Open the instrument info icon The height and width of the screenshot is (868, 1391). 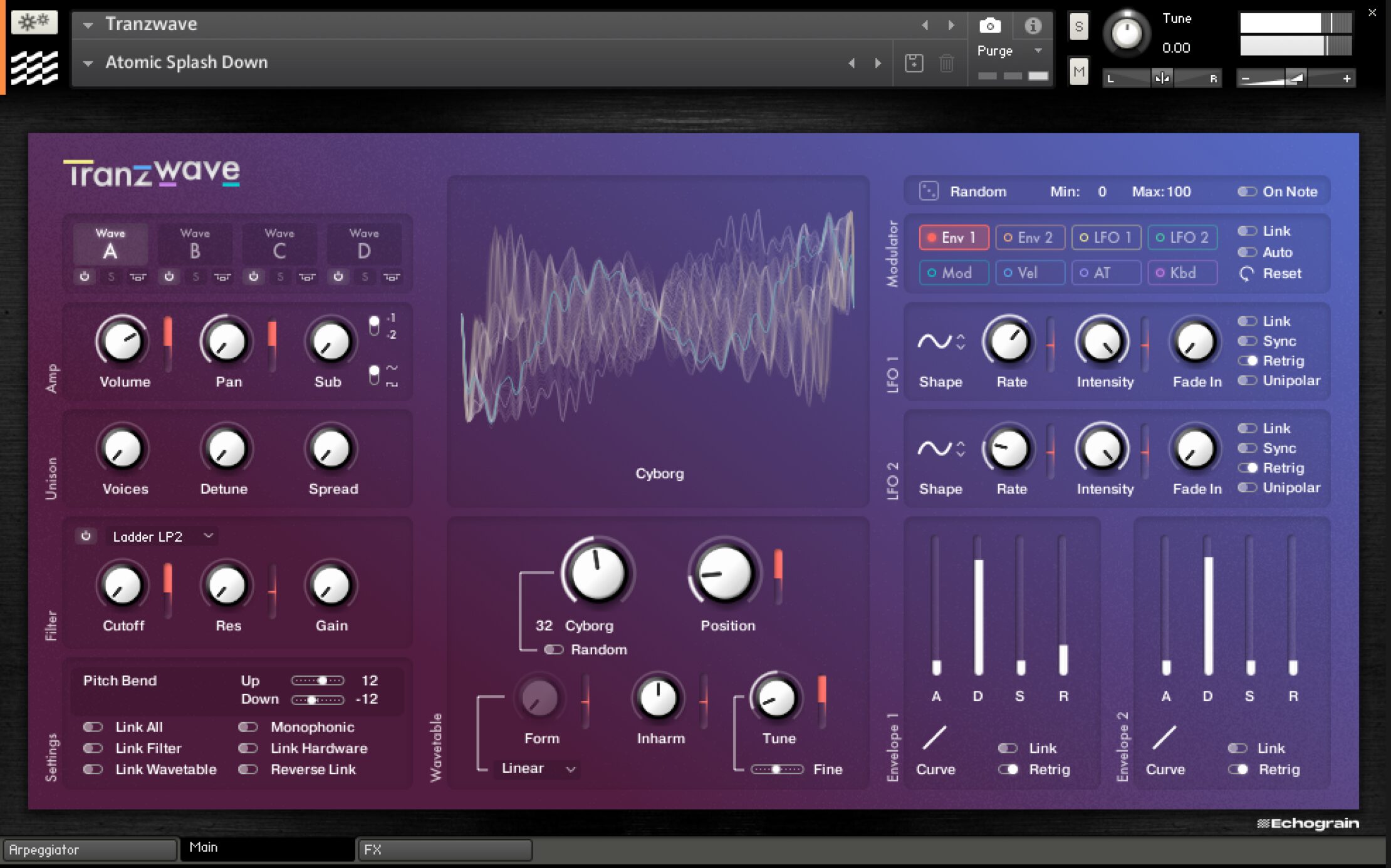pyautogui.click(x=1033, y=26)
